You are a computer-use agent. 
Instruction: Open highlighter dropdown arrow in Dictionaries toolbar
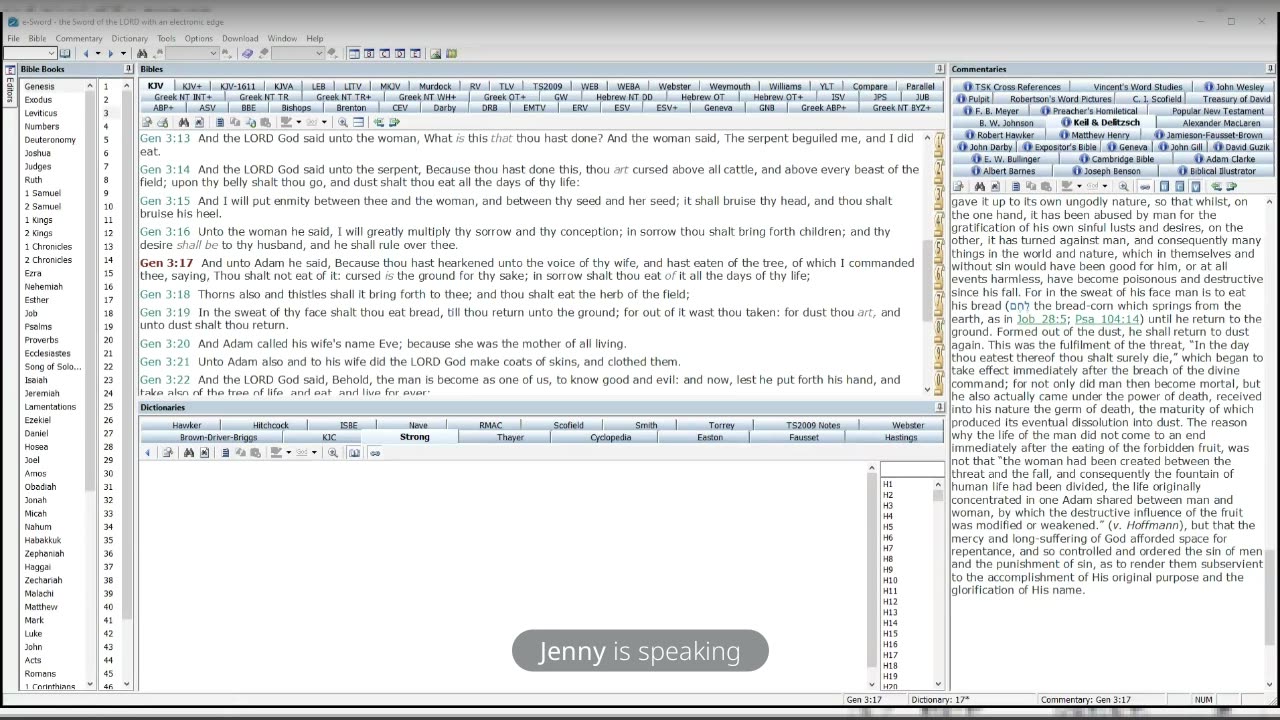click(289, 452)
